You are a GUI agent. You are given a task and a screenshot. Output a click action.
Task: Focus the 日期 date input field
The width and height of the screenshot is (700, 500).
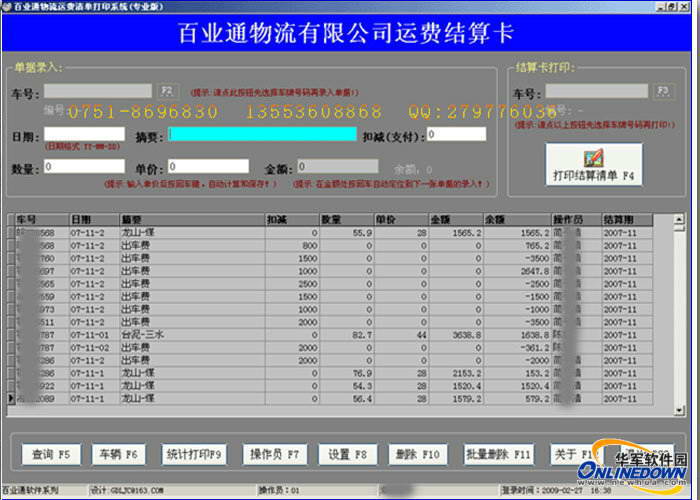84,134
